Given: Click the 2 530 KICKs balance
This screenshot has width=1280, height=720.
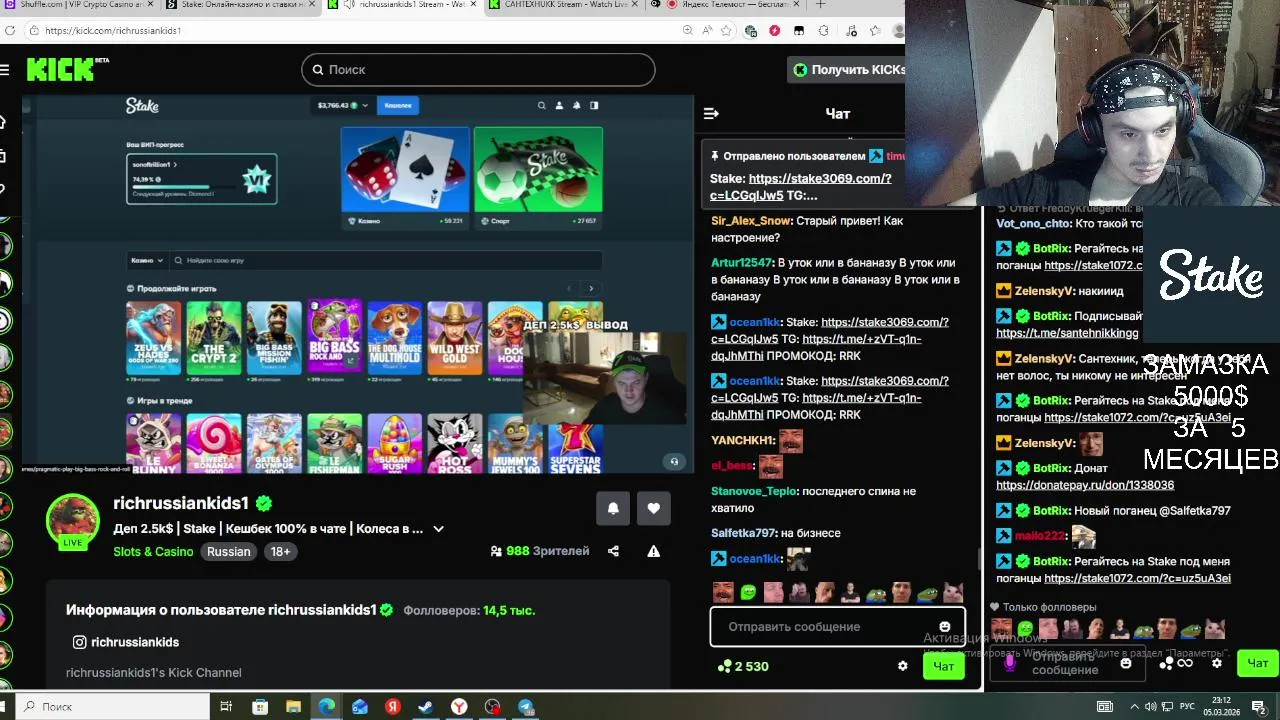Looking at the screenshot, I should 743,666.
